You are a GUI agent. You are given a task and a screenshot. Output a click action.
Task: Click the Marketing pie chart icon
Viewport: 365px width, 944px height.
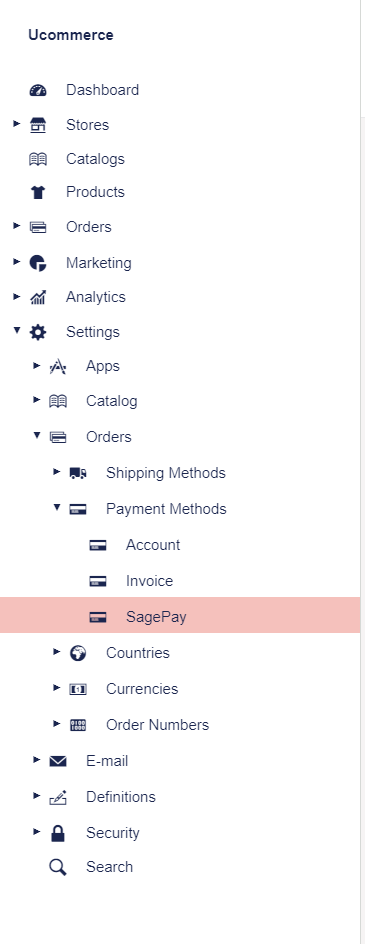pos(38,263)
